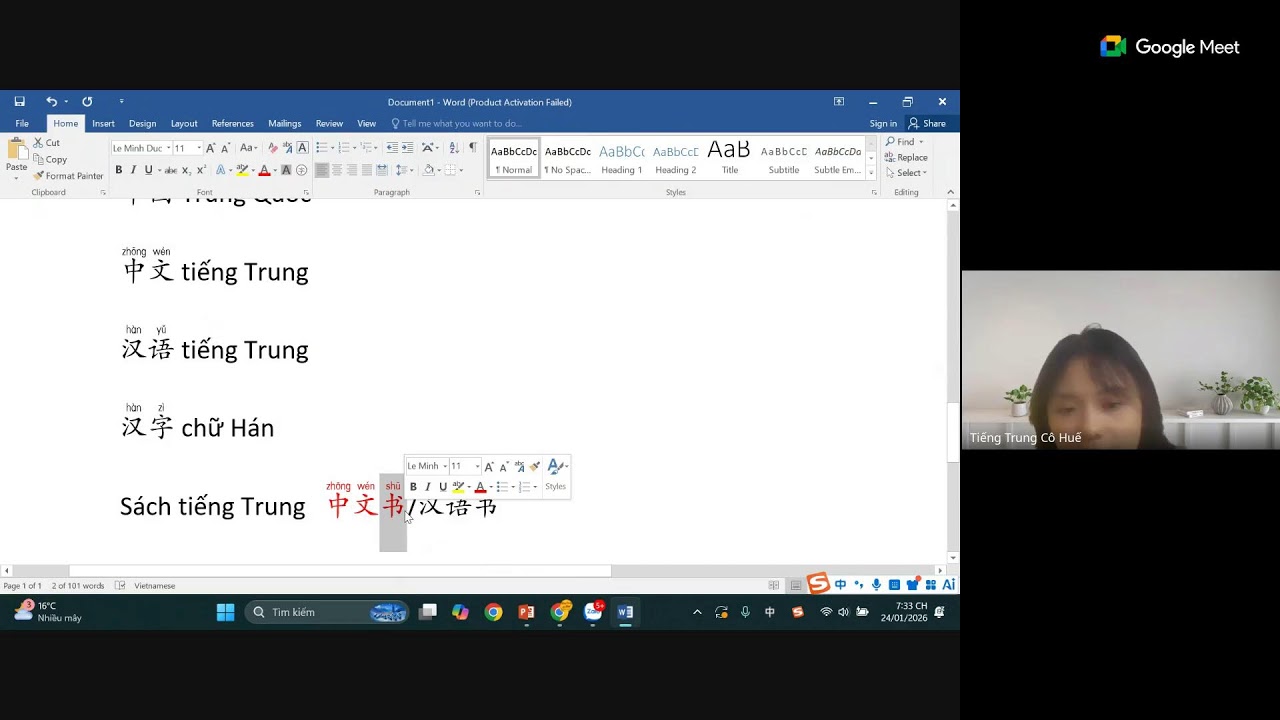Open Change Case Aa dropdown
Image resolution: width=1280 pixels, height=720 pixels.
[249, 148]
